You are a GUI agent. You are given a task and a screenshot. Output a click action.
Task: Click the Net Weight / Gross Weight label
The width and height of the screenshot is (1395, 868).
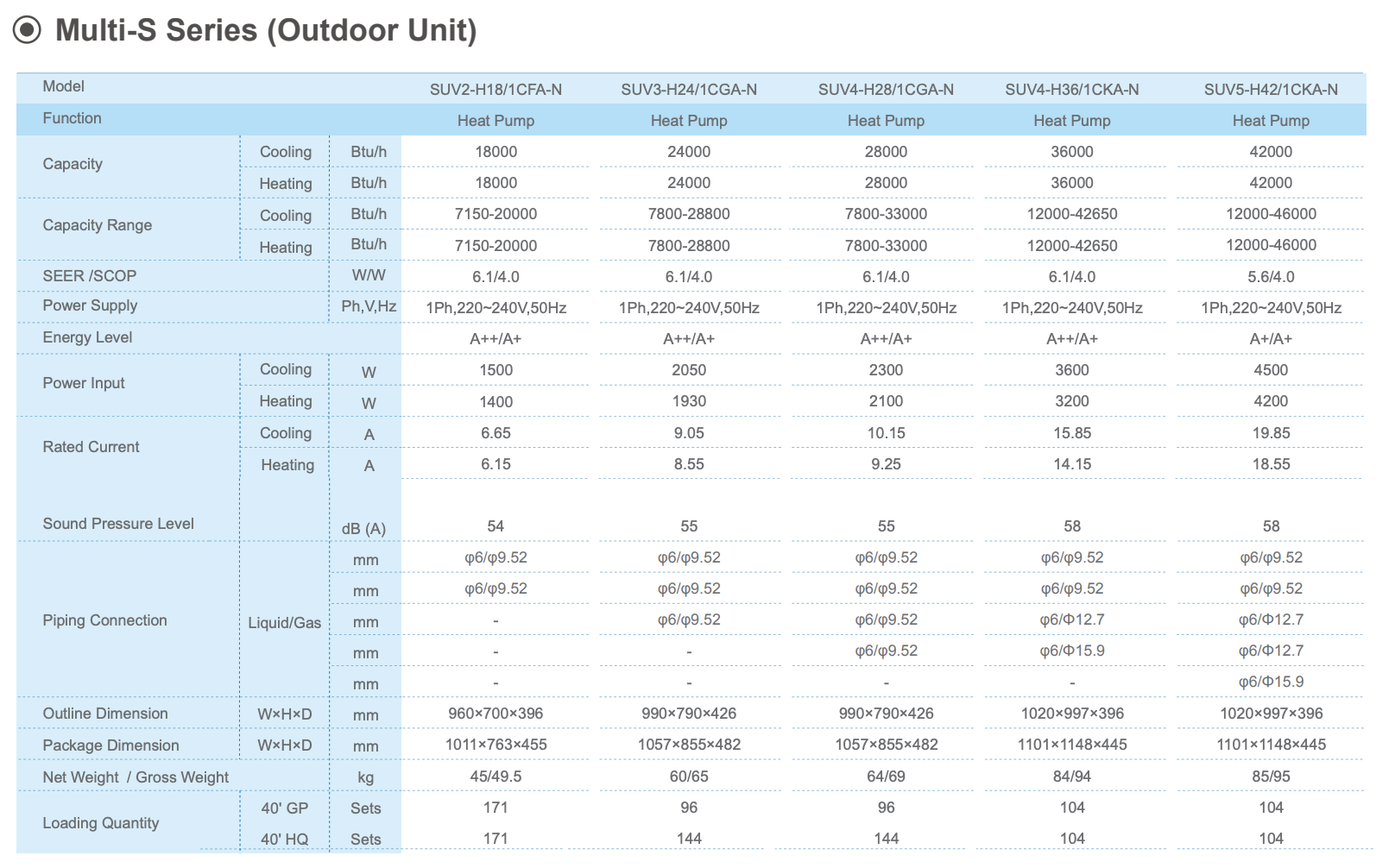tap(136, 777)
